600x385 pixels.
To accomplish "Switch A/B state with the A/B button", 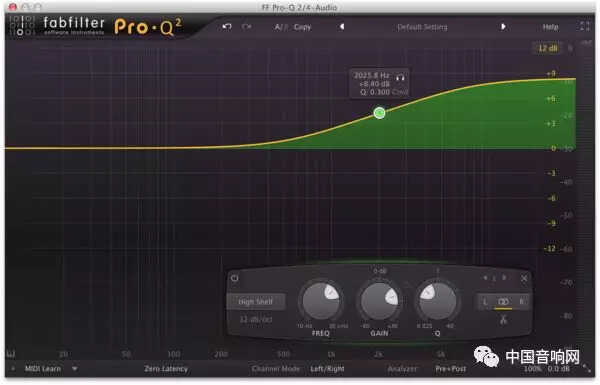I will [280, 27].
